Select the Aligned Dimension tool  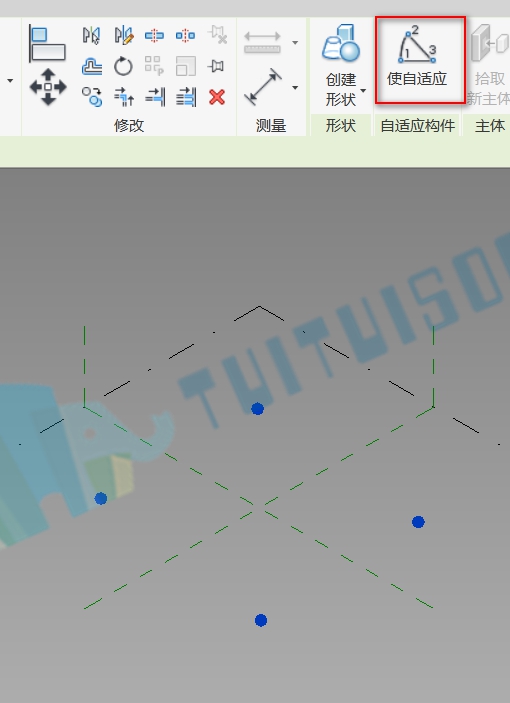pos(263,87)
